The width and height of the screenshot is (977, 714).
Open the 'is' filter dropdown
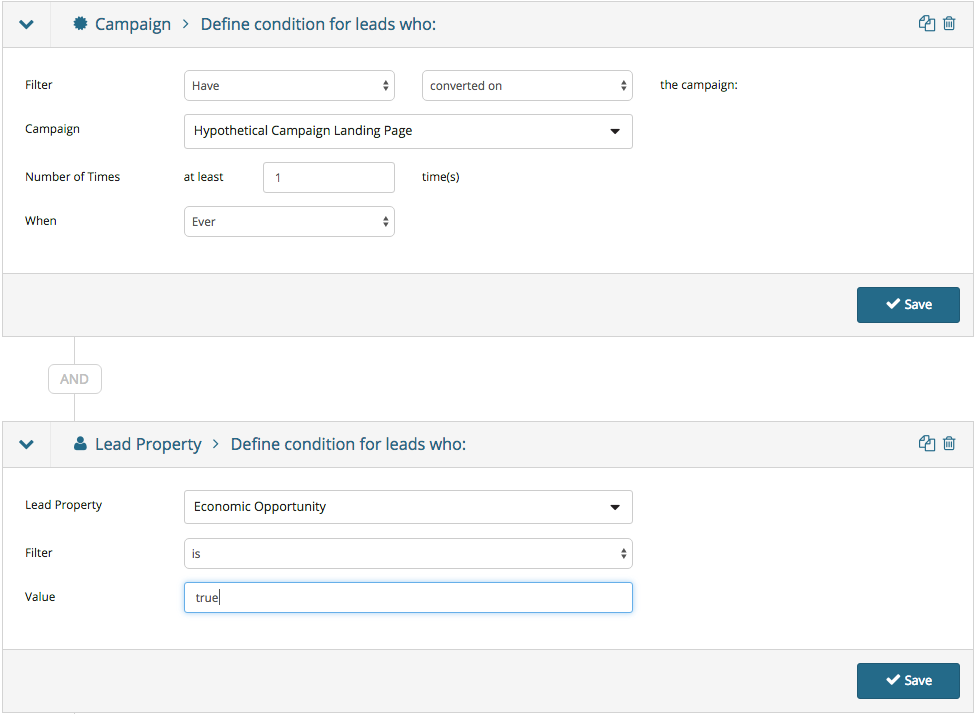pos(408,553)
